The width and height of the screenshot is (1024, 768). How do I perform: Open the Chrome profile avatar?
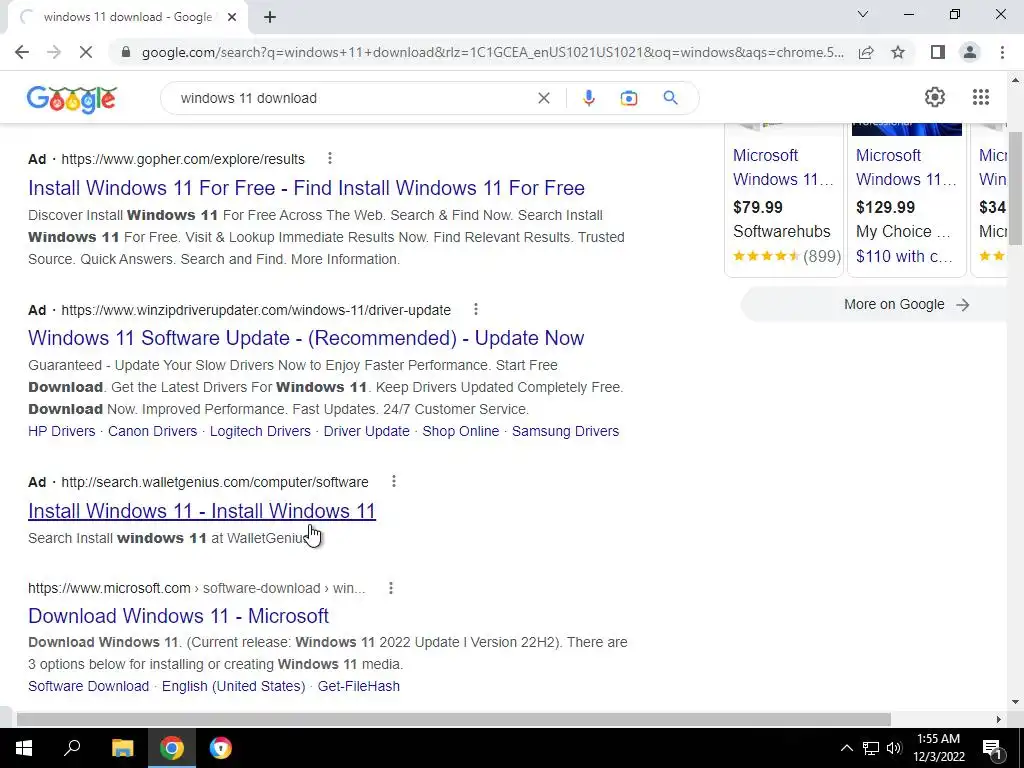click(970, 52)
